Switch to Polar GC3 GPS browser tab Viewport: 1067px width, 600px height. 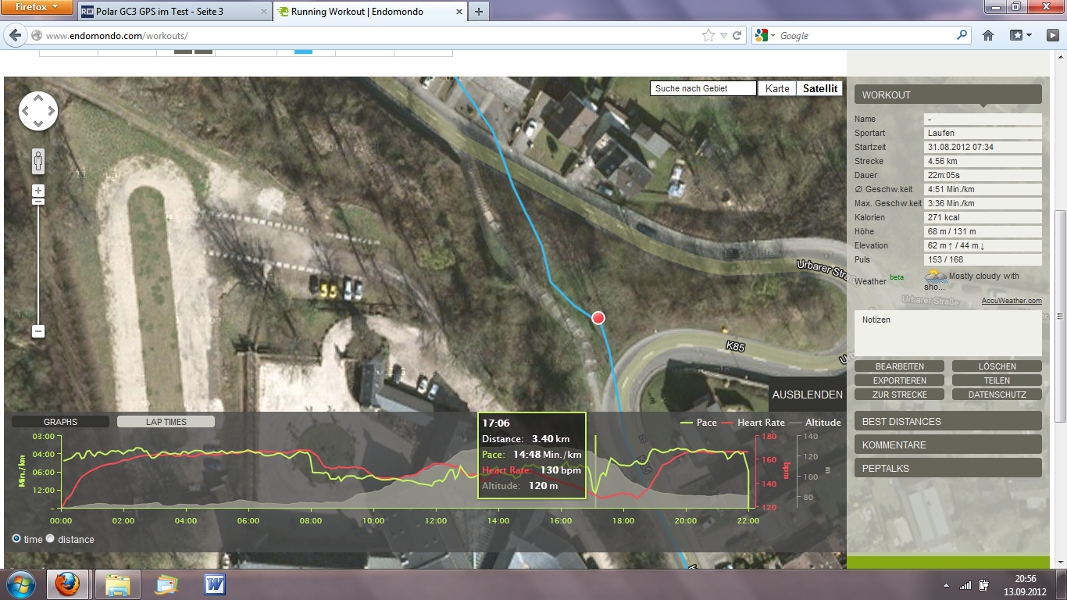(x=173, y=12)
